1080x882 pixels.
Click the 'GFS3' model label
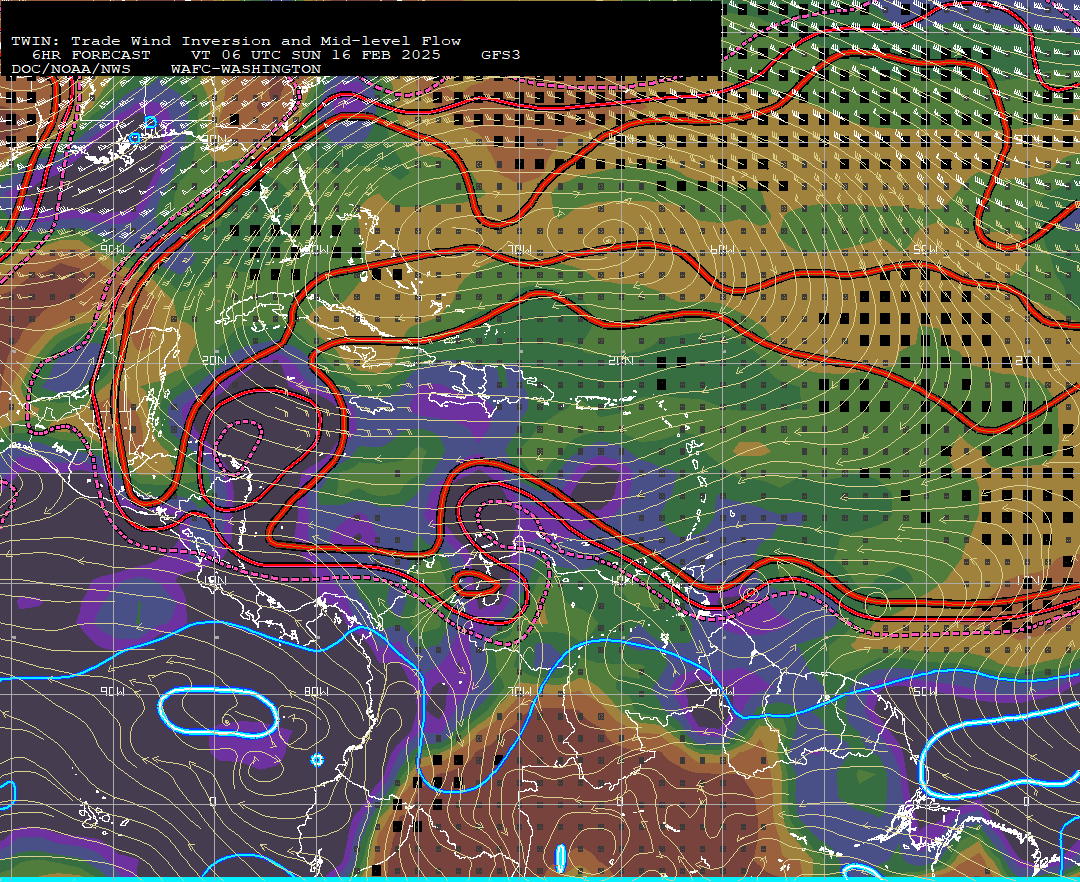click(501, 55)
